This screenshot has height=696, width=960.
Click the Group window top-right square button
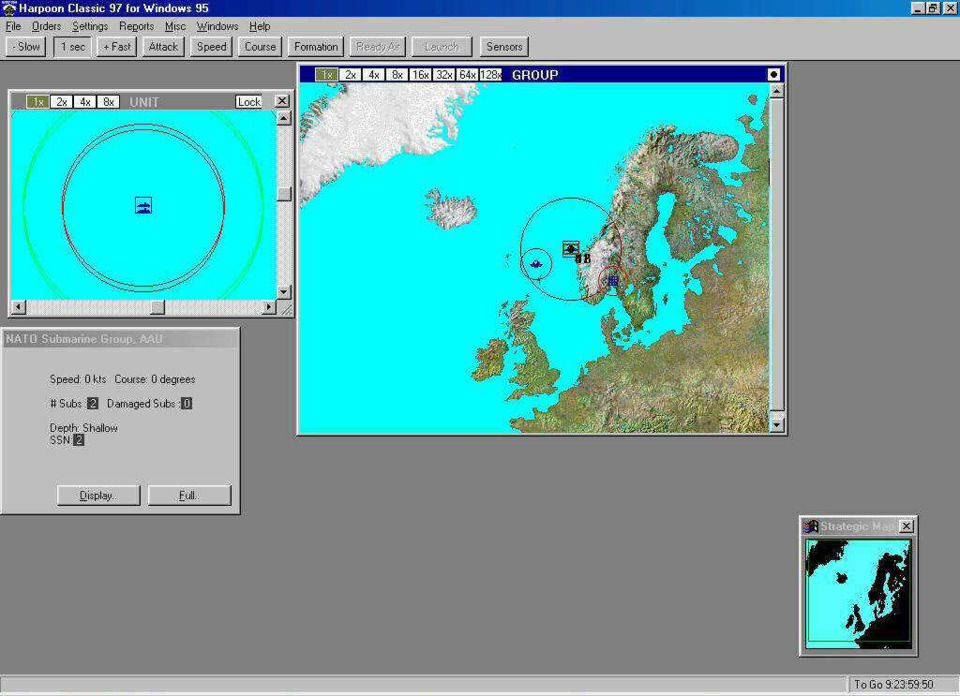pos(773,75)
